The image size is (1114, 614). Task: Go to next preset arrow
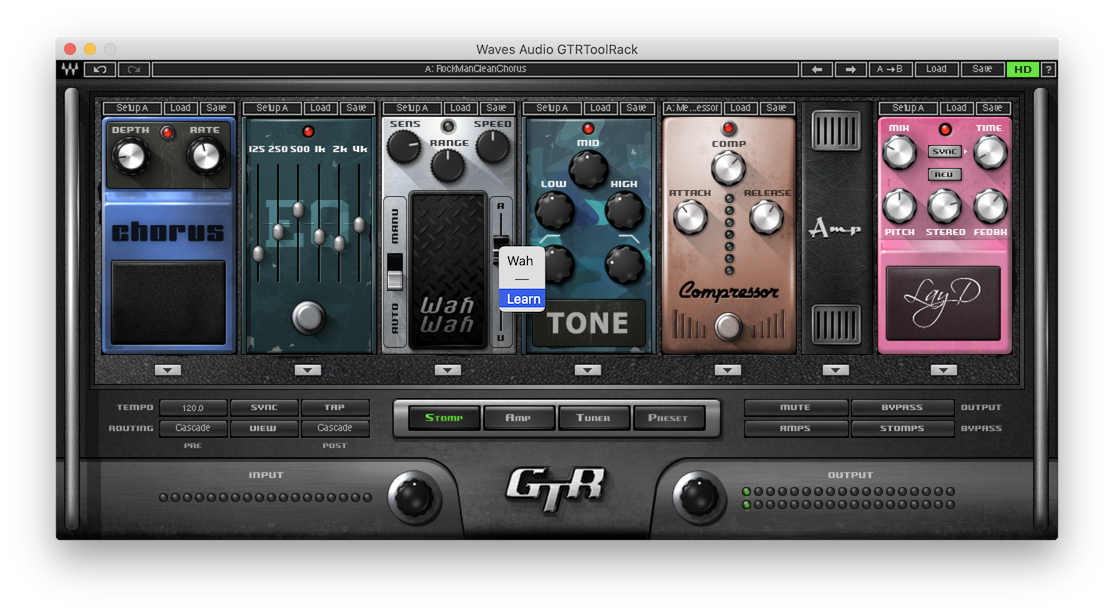850,69
